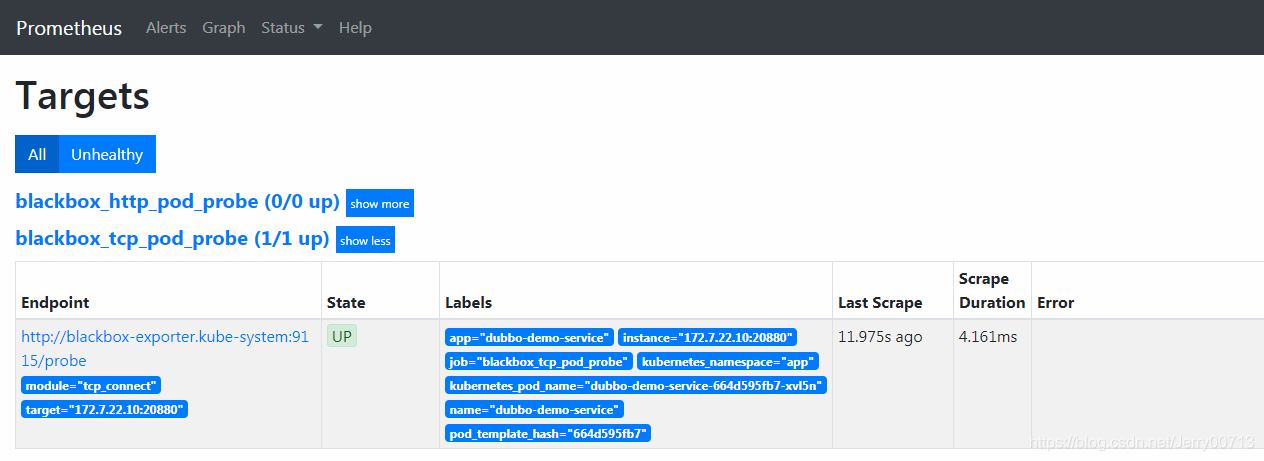This screenshot has height=461, width=1264.
Task: Click the module="tcp_connect" label badge
Action: [91, 385]
